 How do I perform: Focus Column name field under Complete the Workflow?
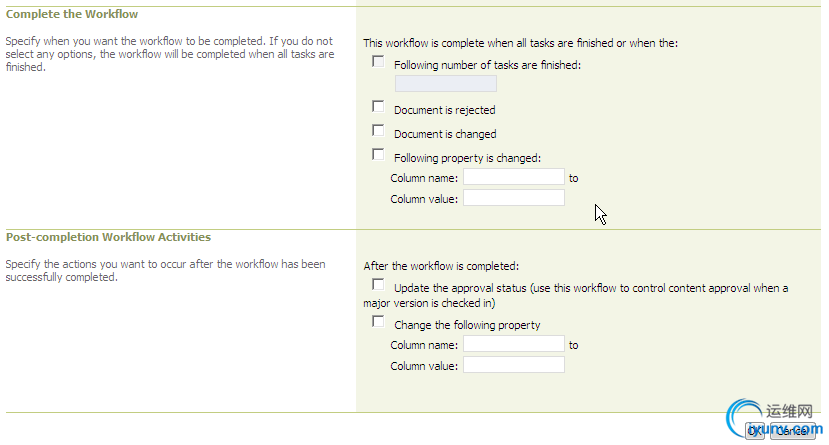point(514,177)
